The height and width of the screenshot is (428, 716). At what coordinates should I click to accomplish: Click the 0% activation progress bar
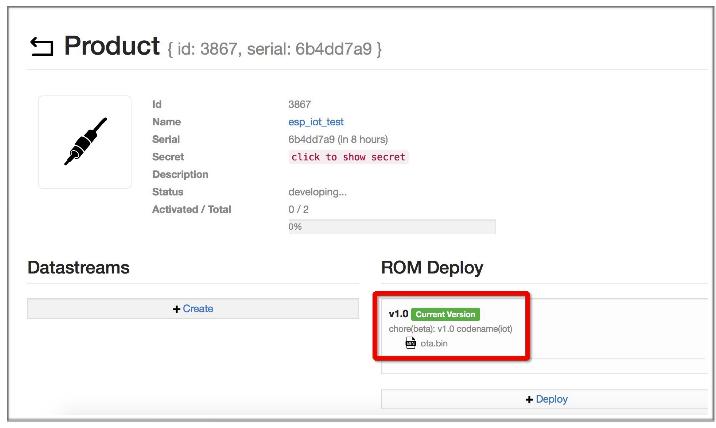tap(391, 227)
